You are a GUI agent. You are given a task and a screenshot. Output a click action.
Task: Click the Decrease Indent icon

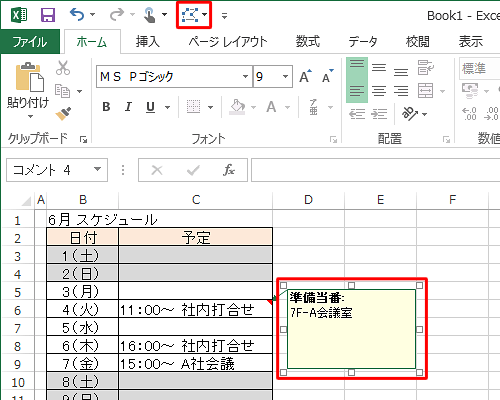click(x=357, y=114)
